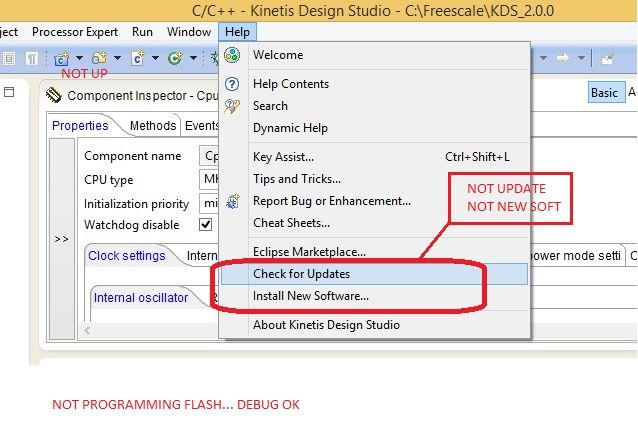This screenshot has width=638, height=444.
Task: Toggle the Watchdog disable checkbox
Action: (205, 225)
